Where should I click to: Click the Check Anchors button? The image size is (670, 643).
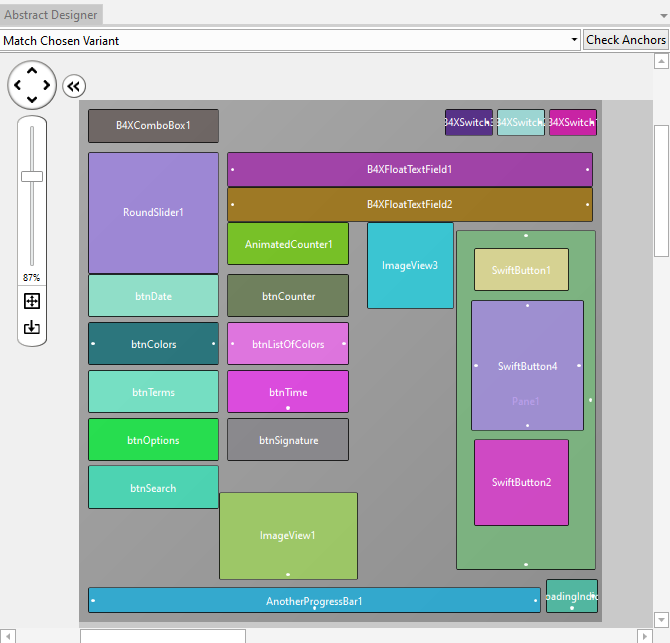626,40
